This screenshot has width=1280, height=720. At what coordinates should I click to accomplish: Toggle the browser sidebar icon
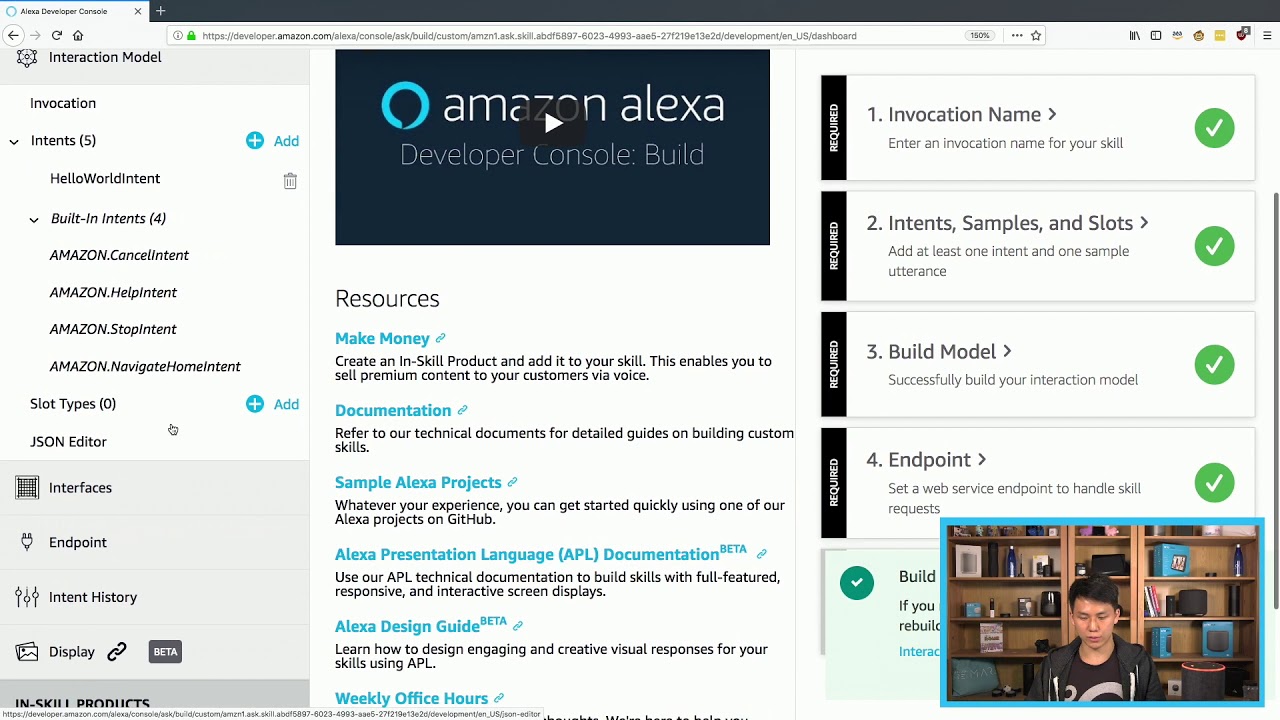[x=1156, y=35]
